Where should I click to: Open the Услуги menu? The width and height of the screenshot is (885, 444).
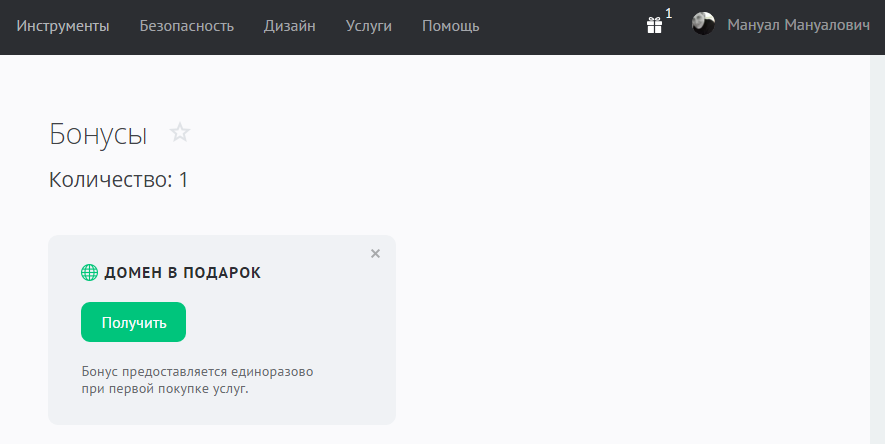369,26
